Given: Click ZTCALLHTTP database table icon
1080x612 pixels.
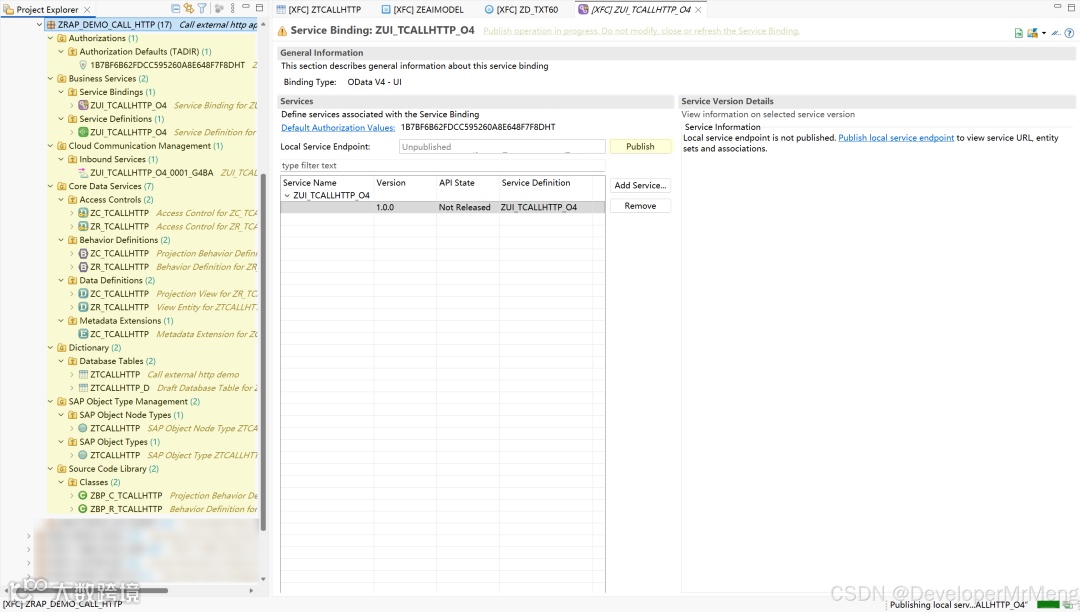Looking at the screenshot, I should coord(83,374).
